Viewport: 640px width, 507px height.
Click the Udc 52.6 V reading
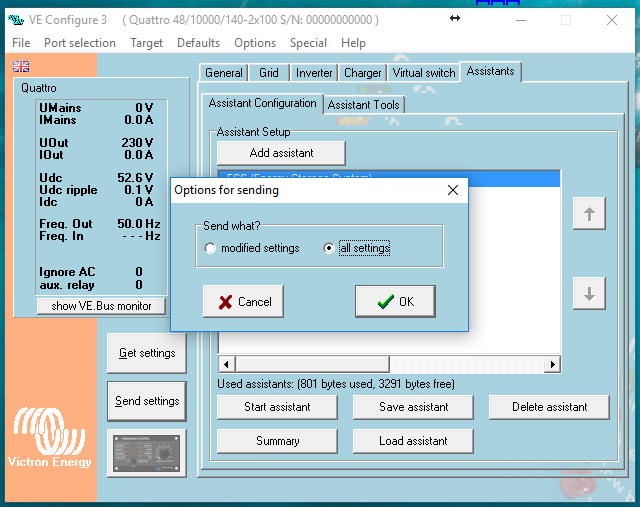96,178
